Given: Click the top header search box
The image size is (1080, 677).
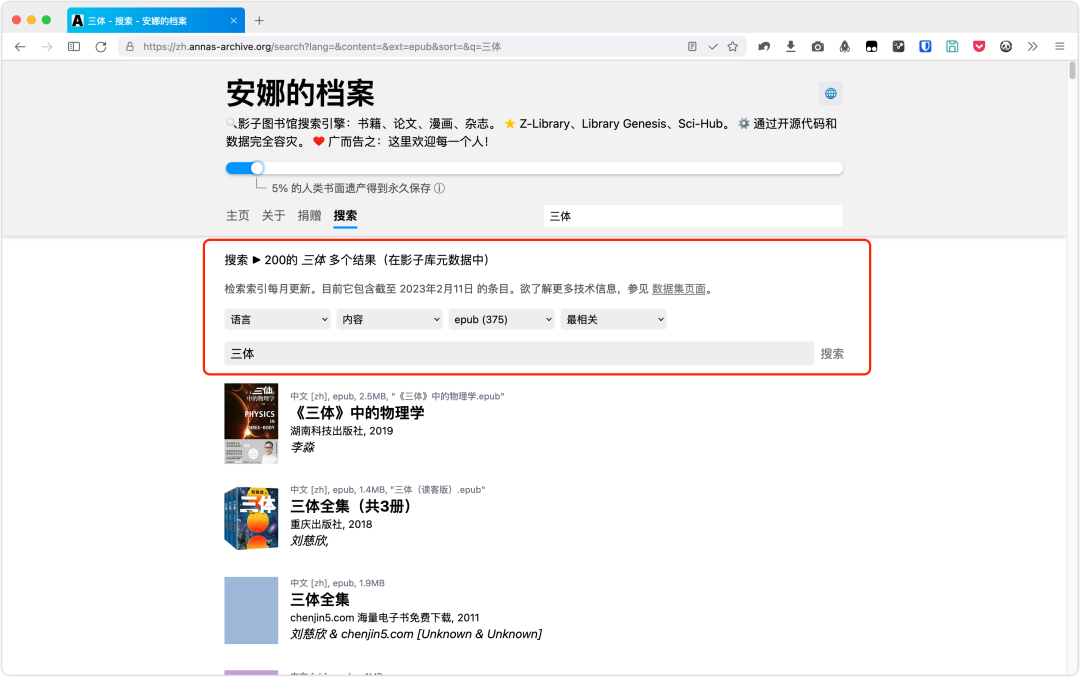Looking at the screenshot, I should [693, 216].
